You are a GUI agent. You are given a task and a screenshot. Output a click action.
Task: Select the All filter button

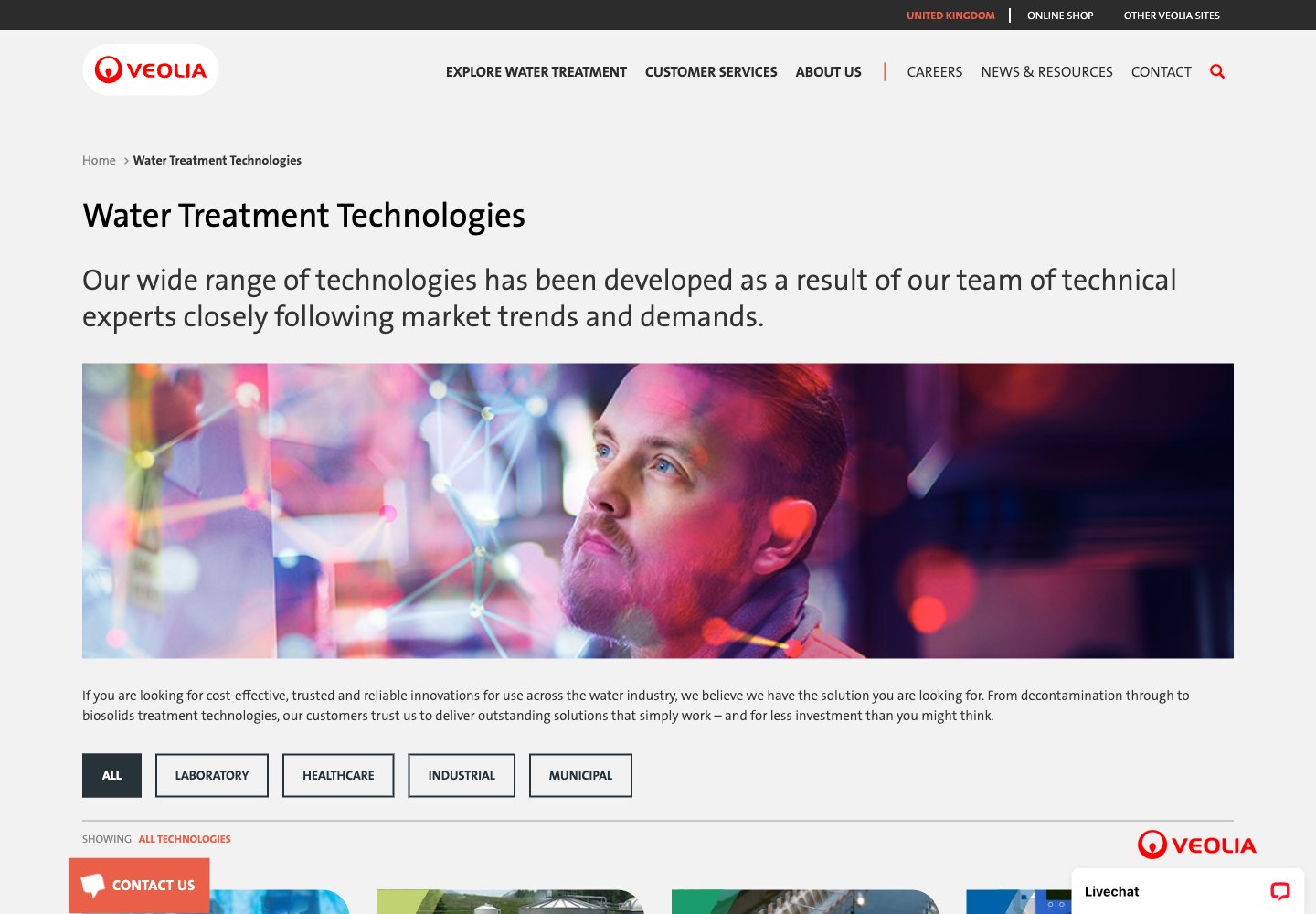click(111, 775)
